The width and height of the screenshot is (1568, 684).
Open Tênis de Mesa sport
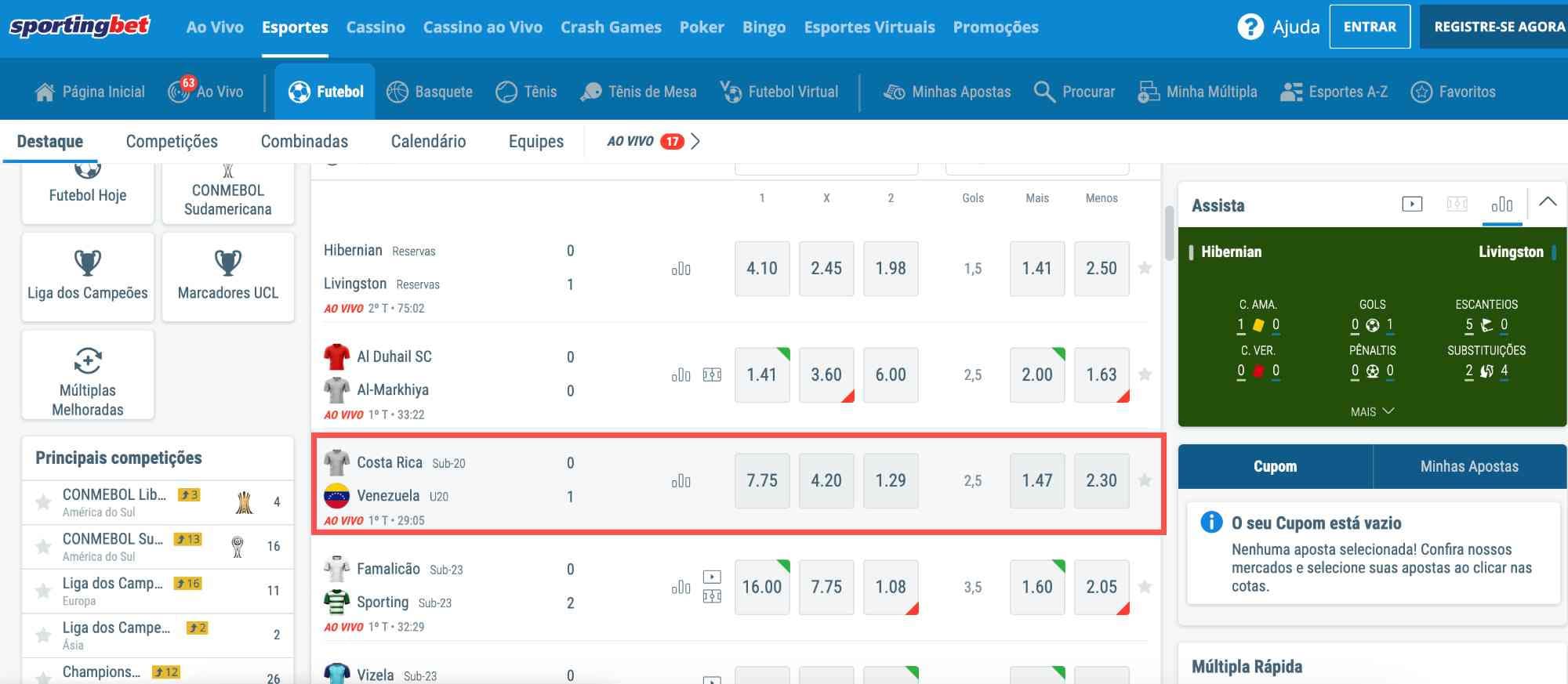tap(638, 92)
